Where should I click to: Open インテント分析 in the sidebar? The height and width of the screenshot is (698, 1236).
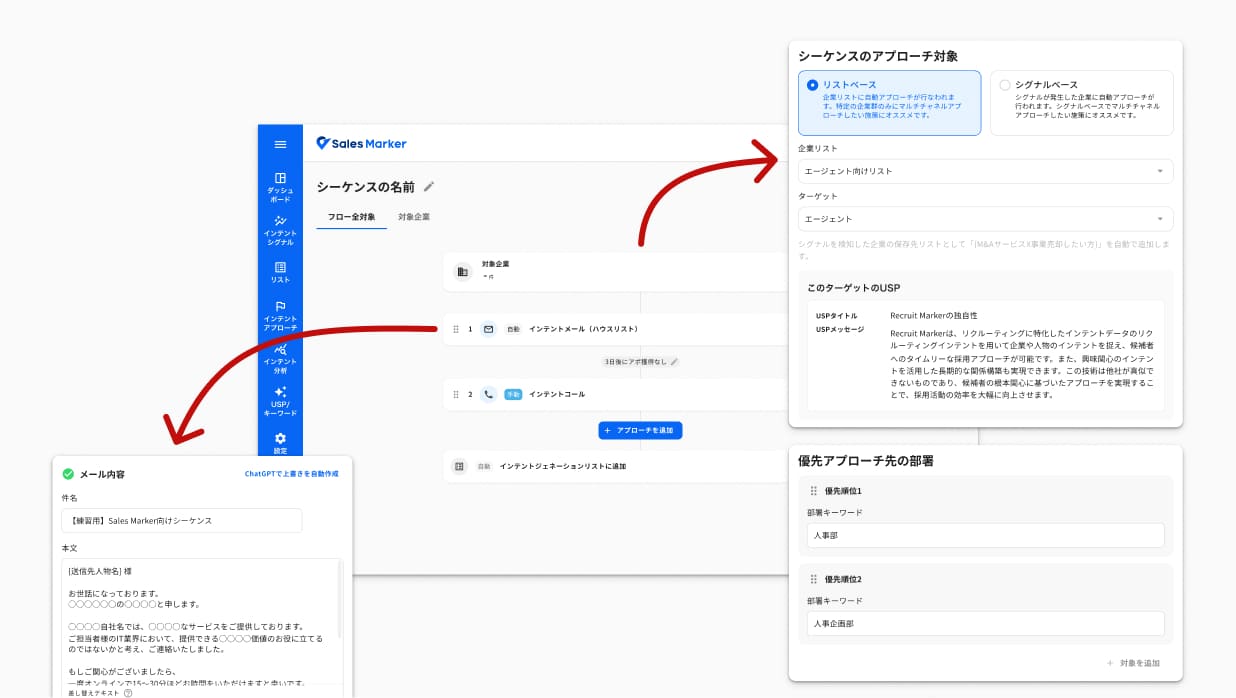(x=280, y=358)
